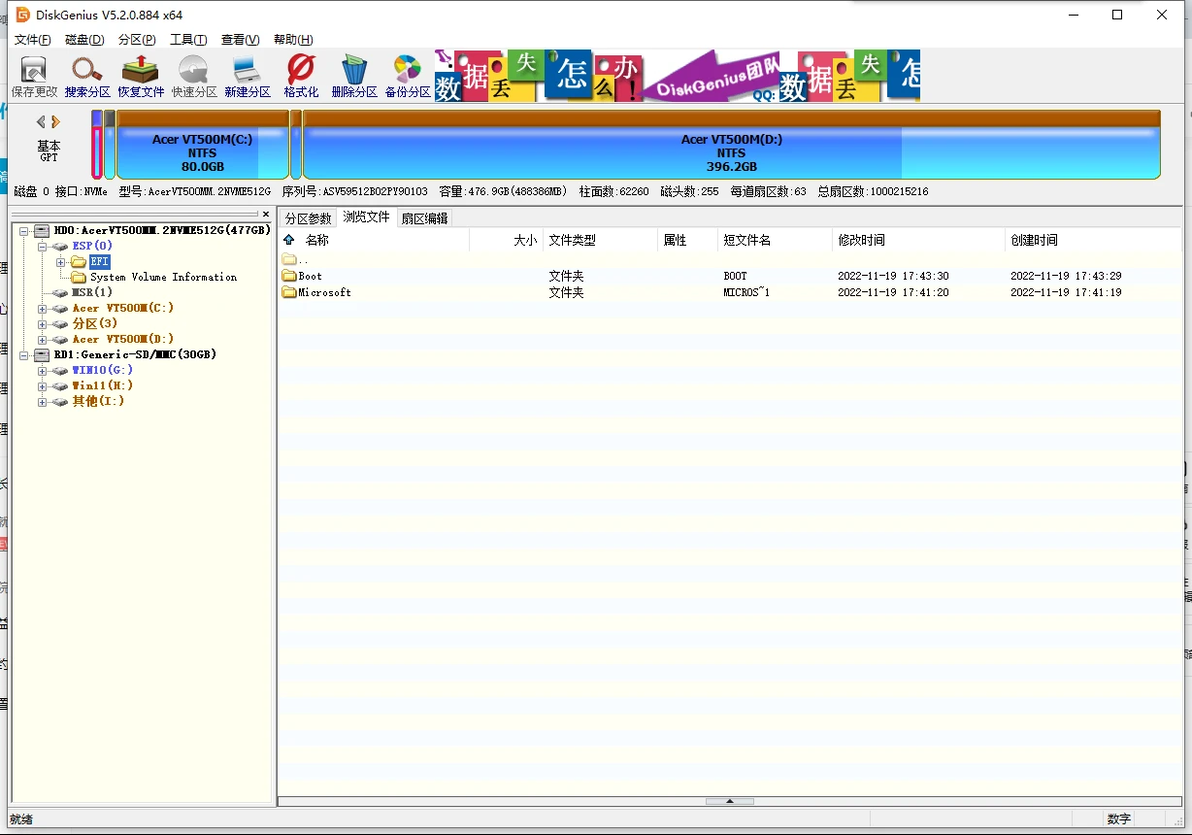Expand the WIN10(G:) partition entry

click(x=43, y=370)
